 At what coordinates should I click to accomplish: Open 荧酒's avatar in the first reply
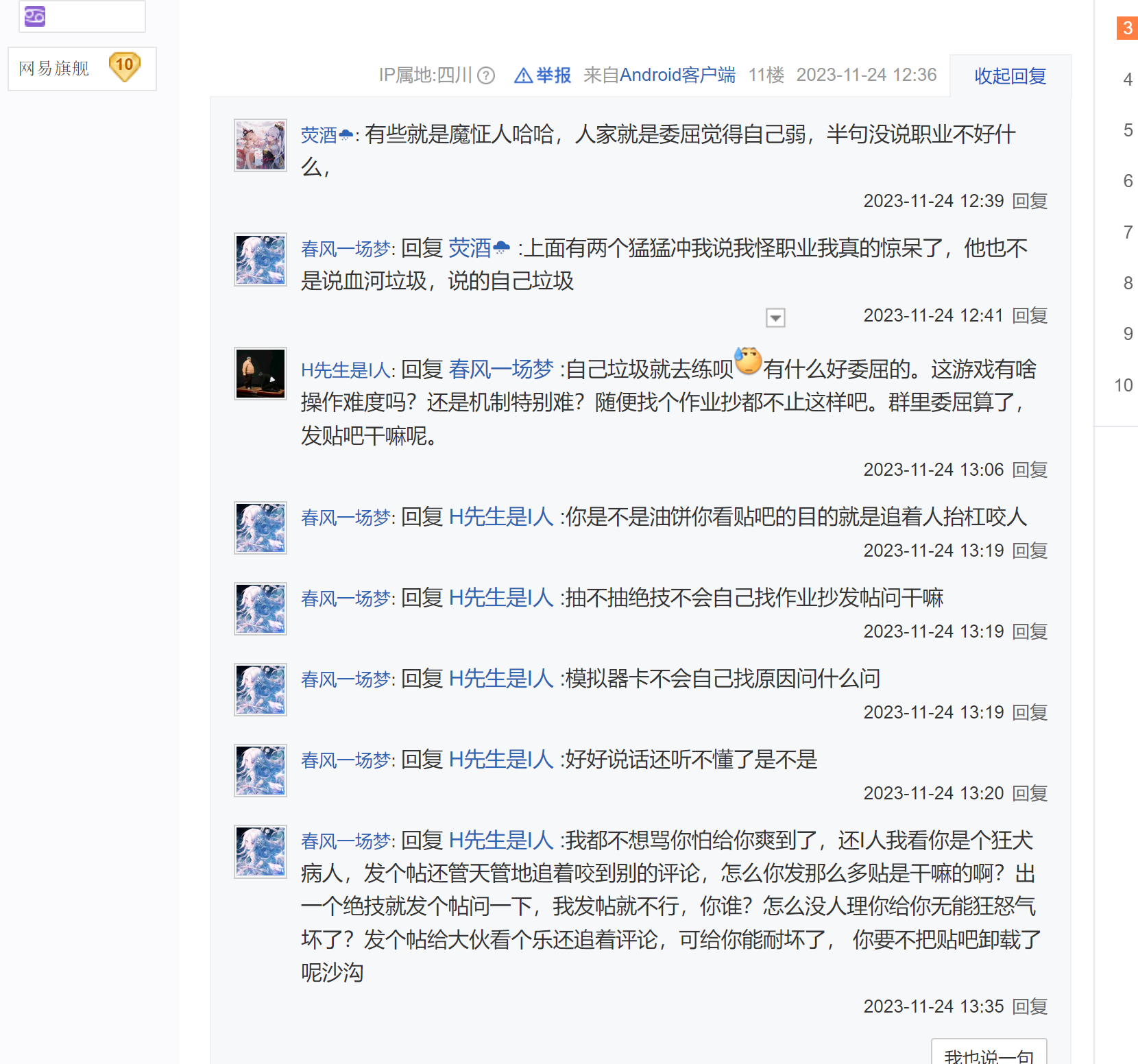click(261, 145)
